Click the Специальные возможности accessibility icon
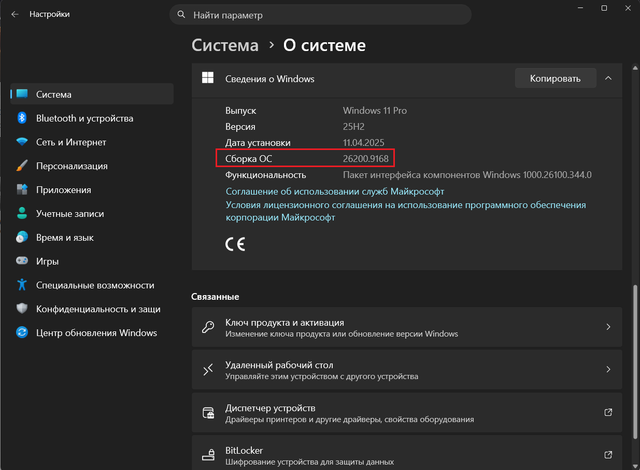 (22, 284)
